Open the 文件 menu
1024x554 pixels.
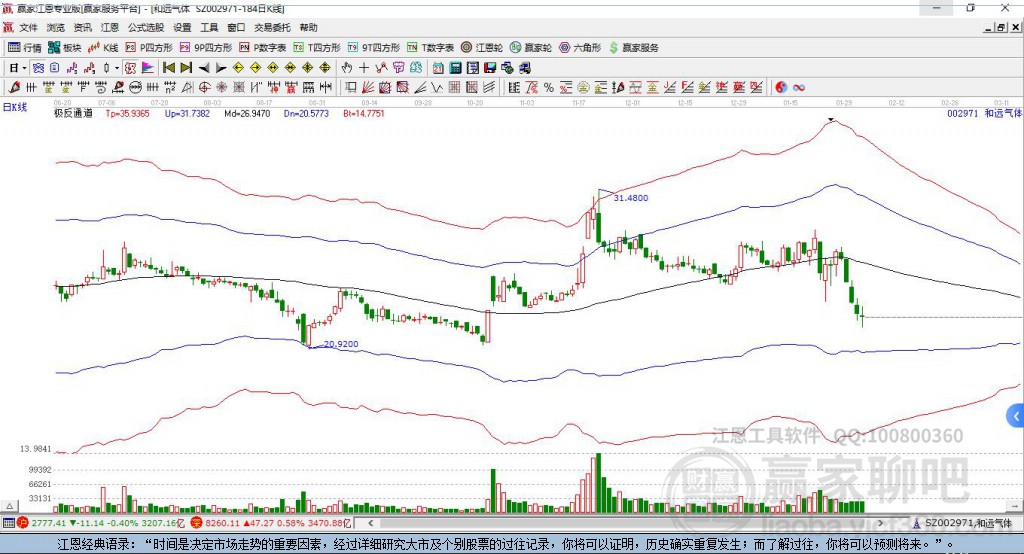click(x=29, y=27)
